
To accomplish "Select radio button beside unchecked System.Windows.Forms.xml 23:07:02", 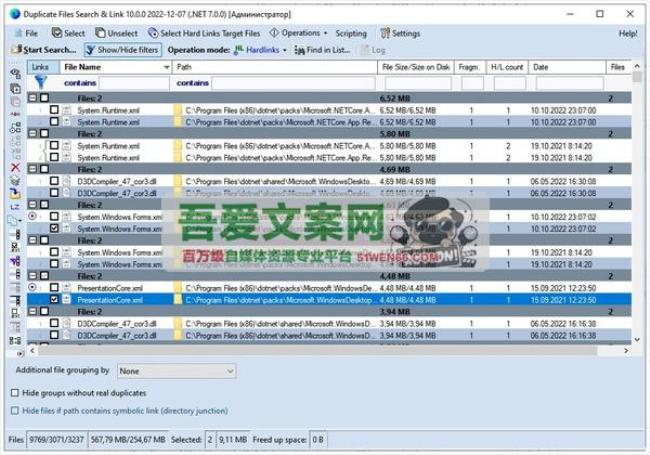I will pos(32,216).
